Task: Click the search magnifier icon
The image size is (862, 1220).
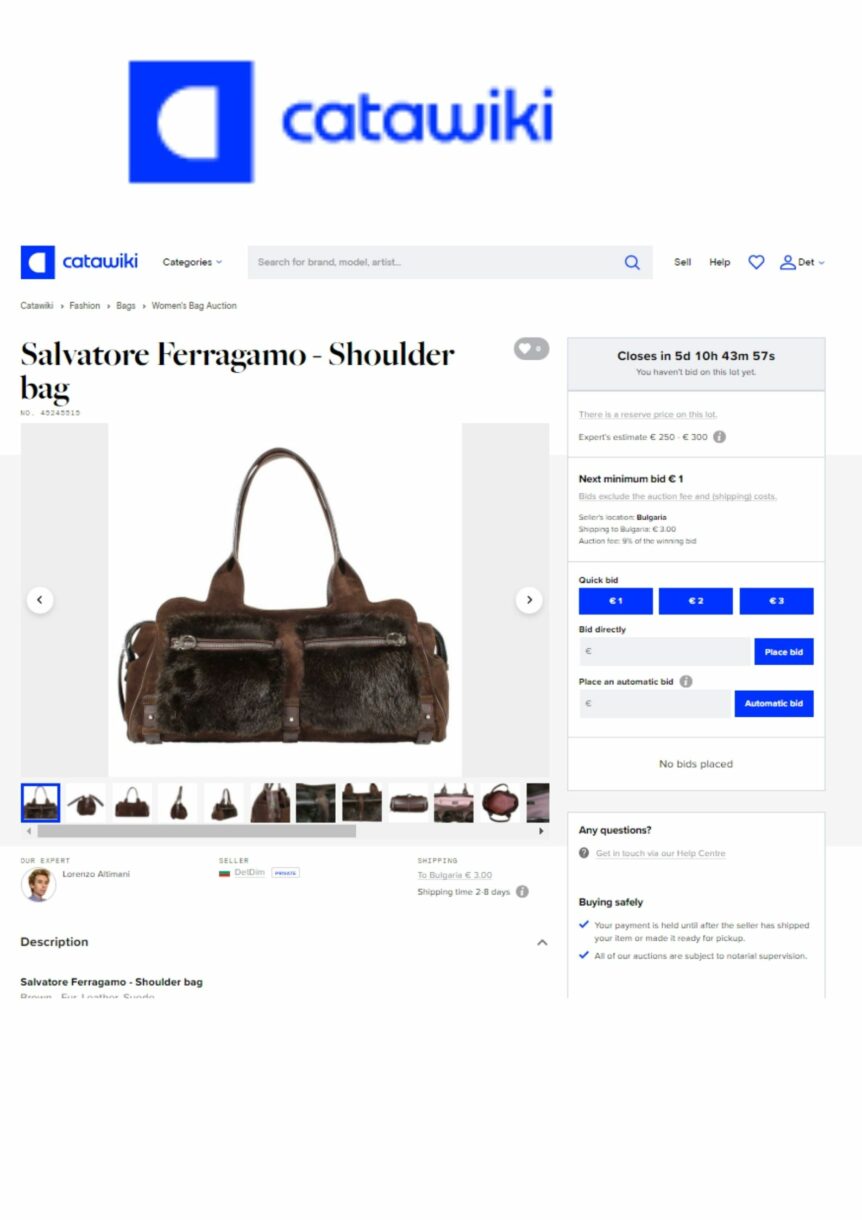Action: click(x=632, y=262)
